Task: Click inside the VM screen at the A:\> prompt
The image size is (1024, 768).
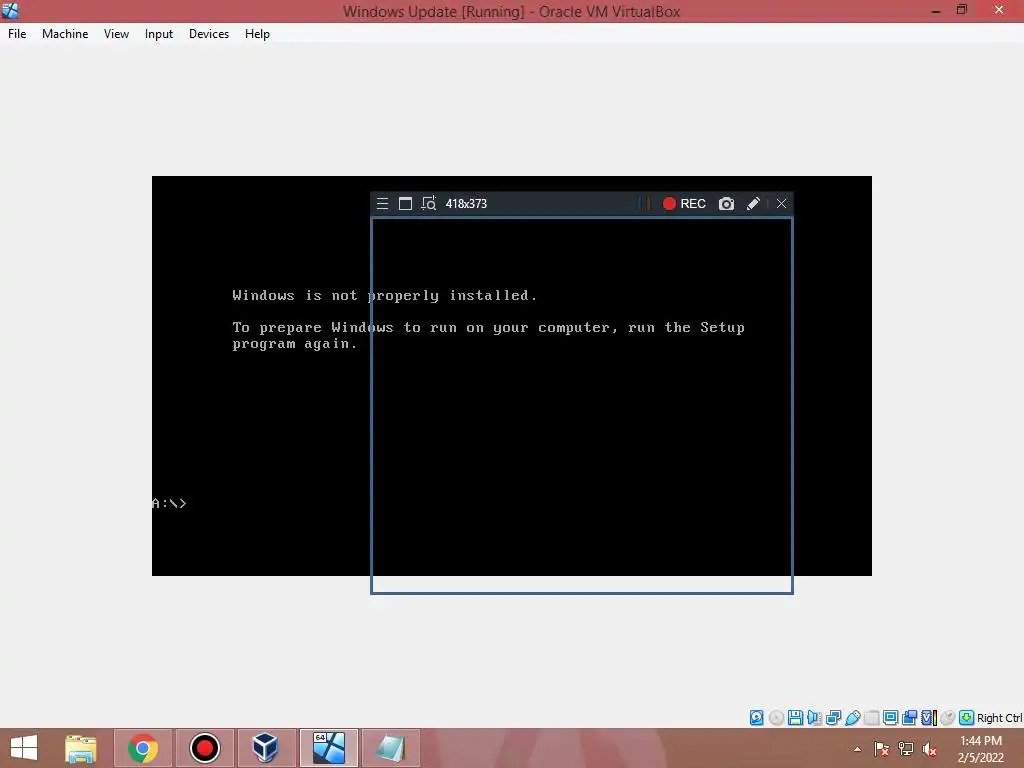Action: pos(170,503)
